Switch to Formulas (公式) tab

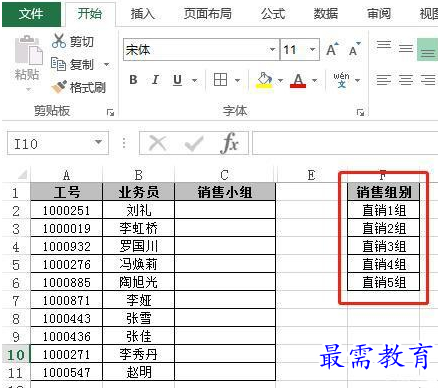click(273, 14)
